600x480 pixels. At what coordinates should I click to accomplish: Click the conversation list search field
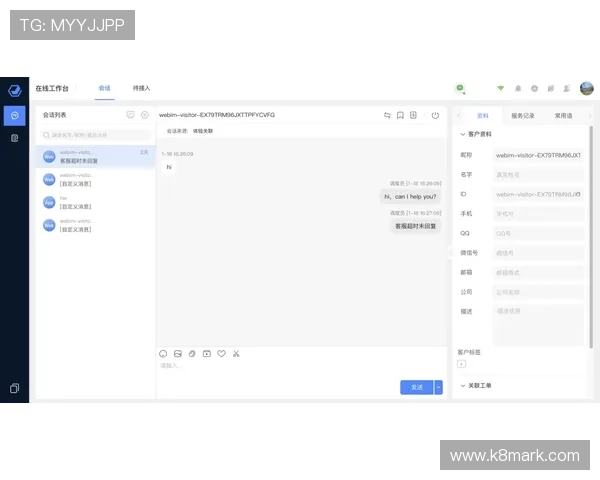pos(95,134)
